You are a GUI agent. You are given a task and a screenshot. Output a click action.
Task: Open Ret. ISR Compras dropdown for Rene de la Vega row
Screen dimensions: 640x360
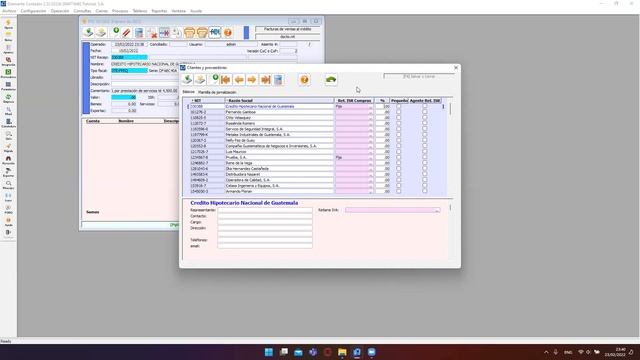click(371, 163)
